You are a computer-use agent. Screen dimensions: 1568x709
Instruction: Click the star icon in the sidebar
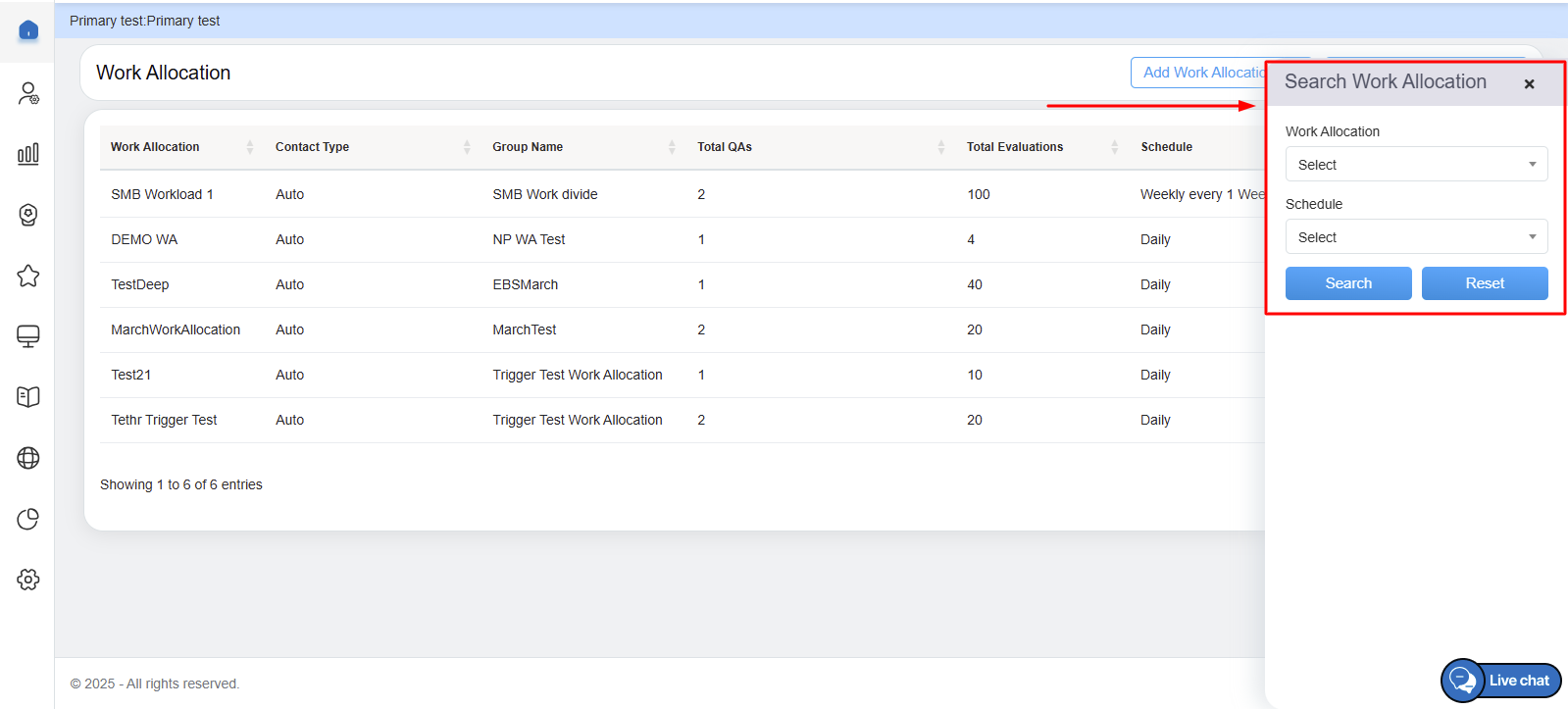point(28,276)
